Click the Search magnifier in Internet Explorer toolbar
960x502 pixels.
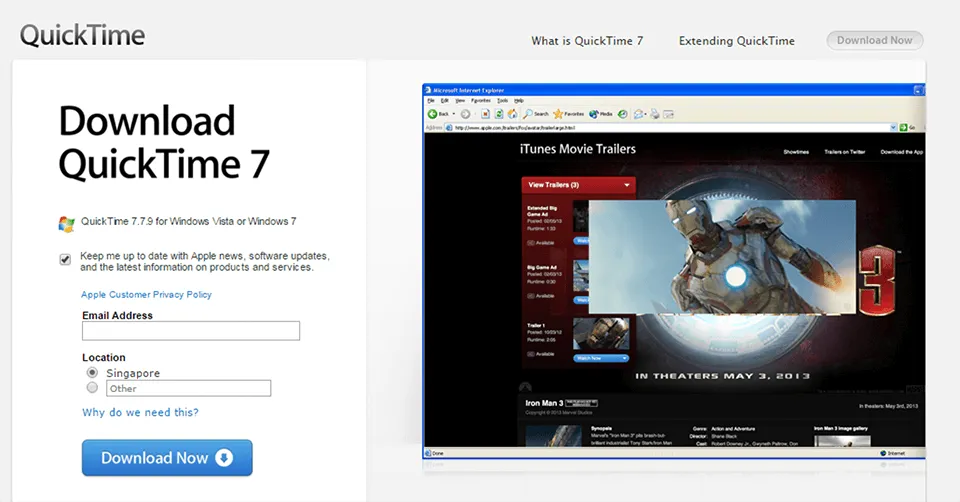tap(528, 114)
